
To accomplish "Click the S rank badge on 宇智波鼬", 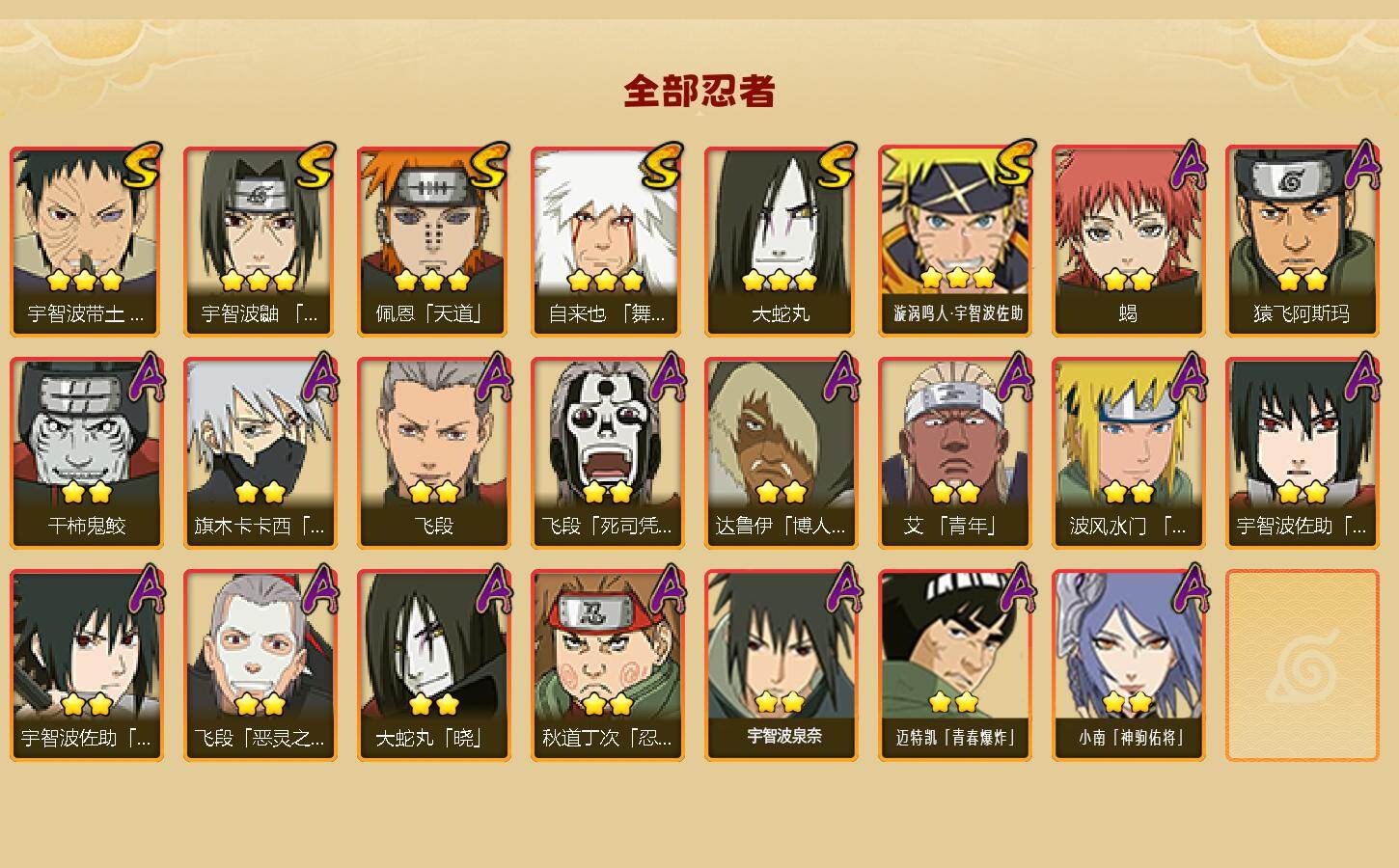I will (x=316, y=165).
